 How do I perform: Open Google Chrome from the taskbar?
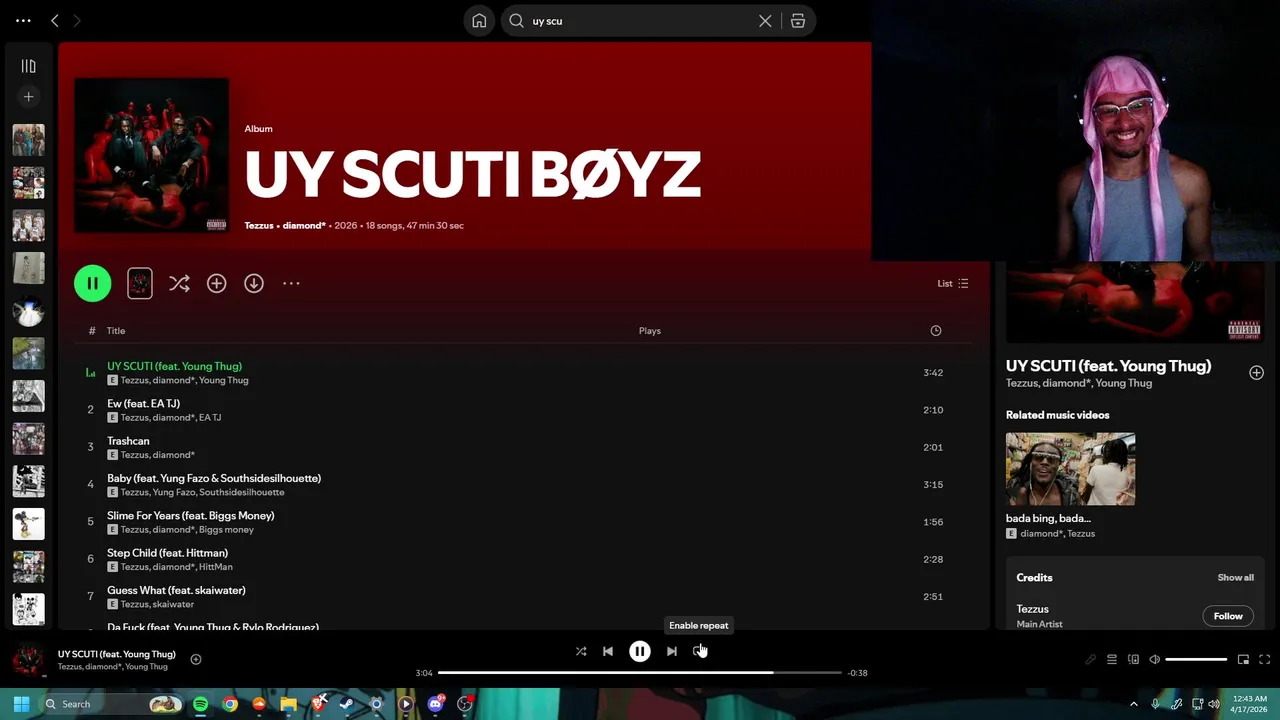coord(230,704)
